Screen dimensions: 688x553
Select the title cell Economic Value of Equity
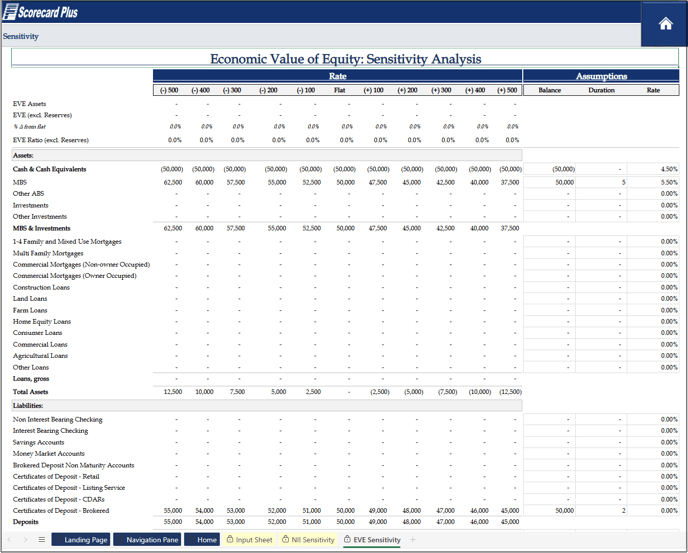click(x=345, y=59)
